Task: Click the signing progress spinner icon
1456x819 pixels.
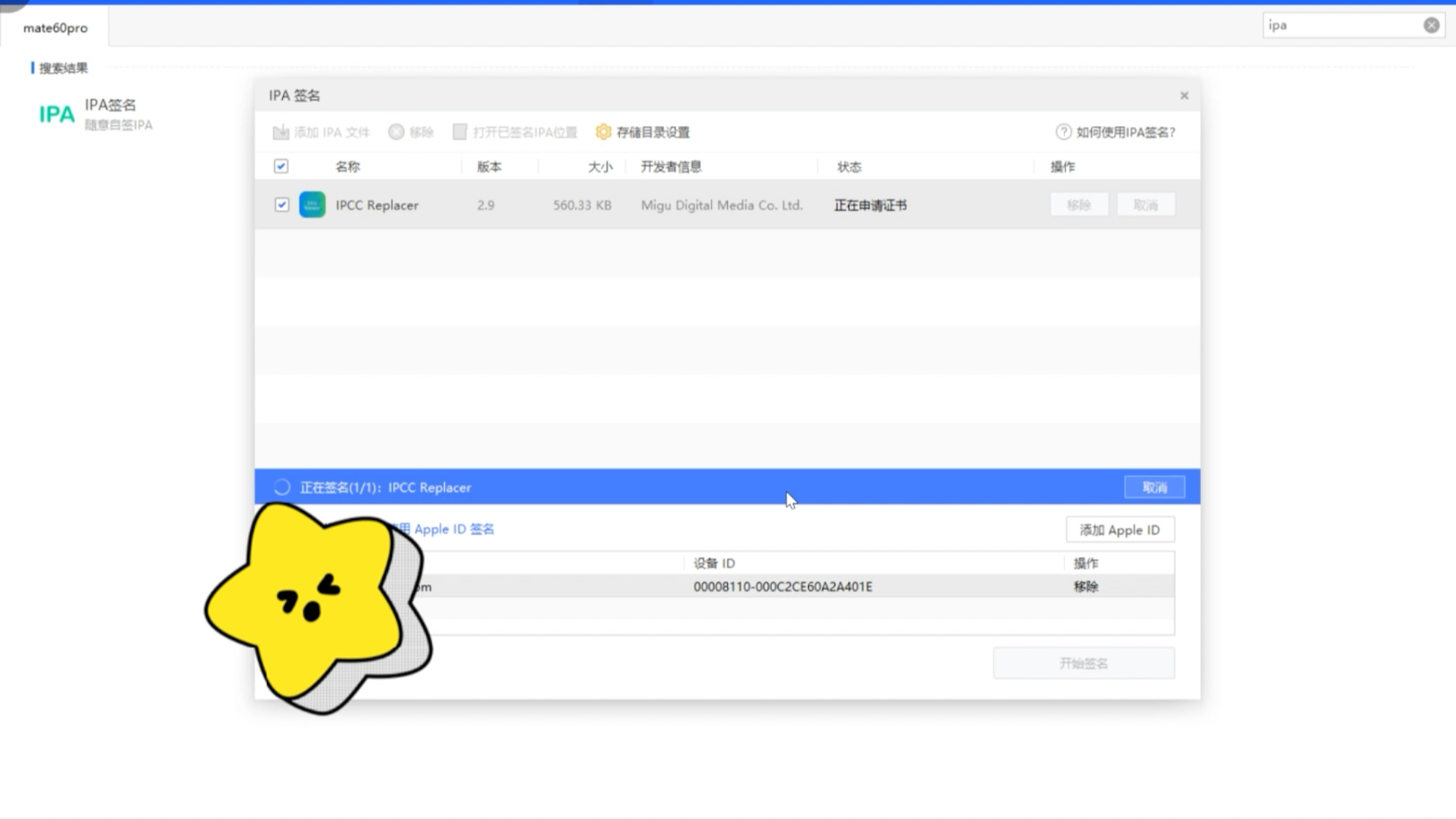Action: (282, 487)
